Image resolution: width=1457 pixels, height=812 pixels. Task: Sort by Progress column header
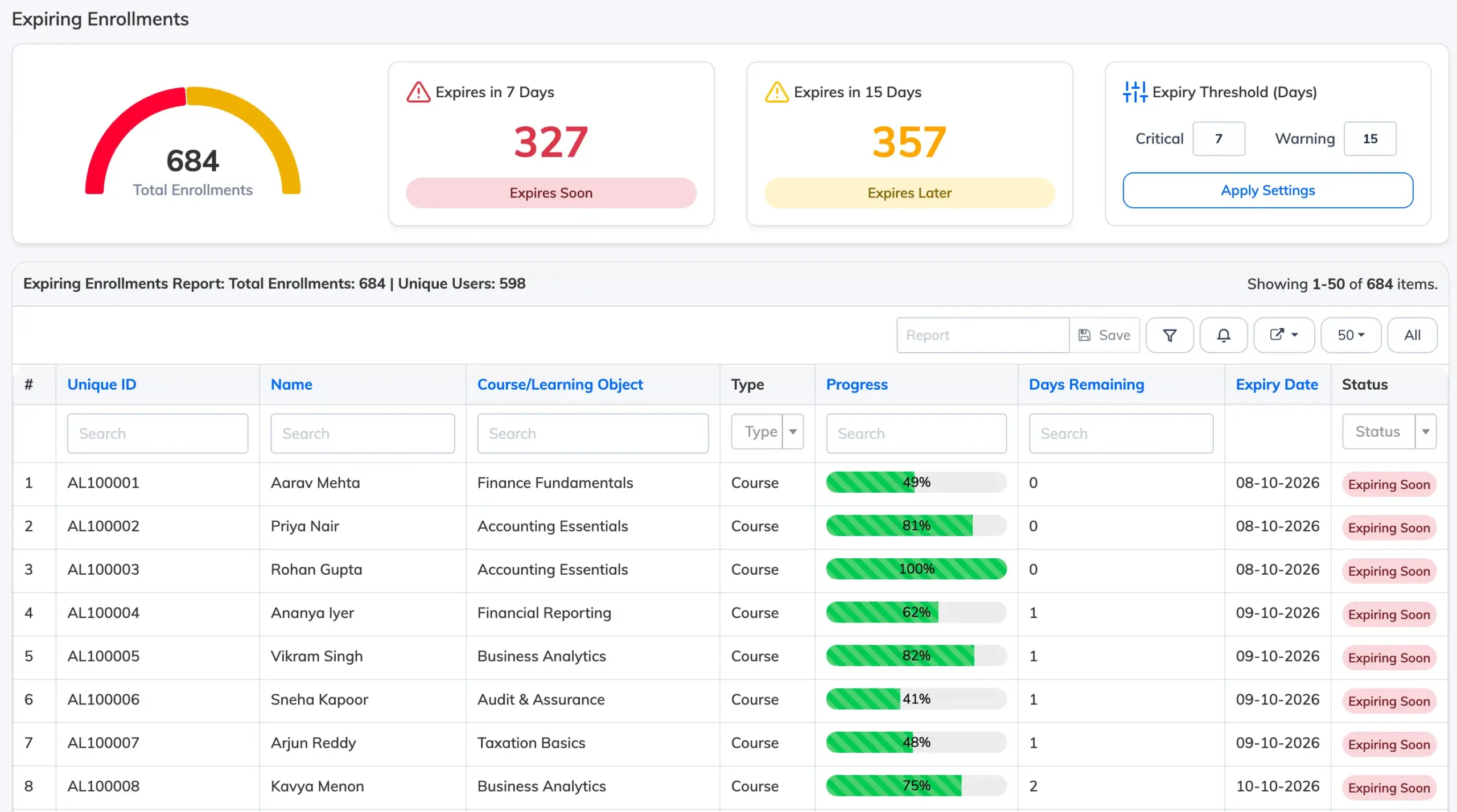(x=857, y=385)
